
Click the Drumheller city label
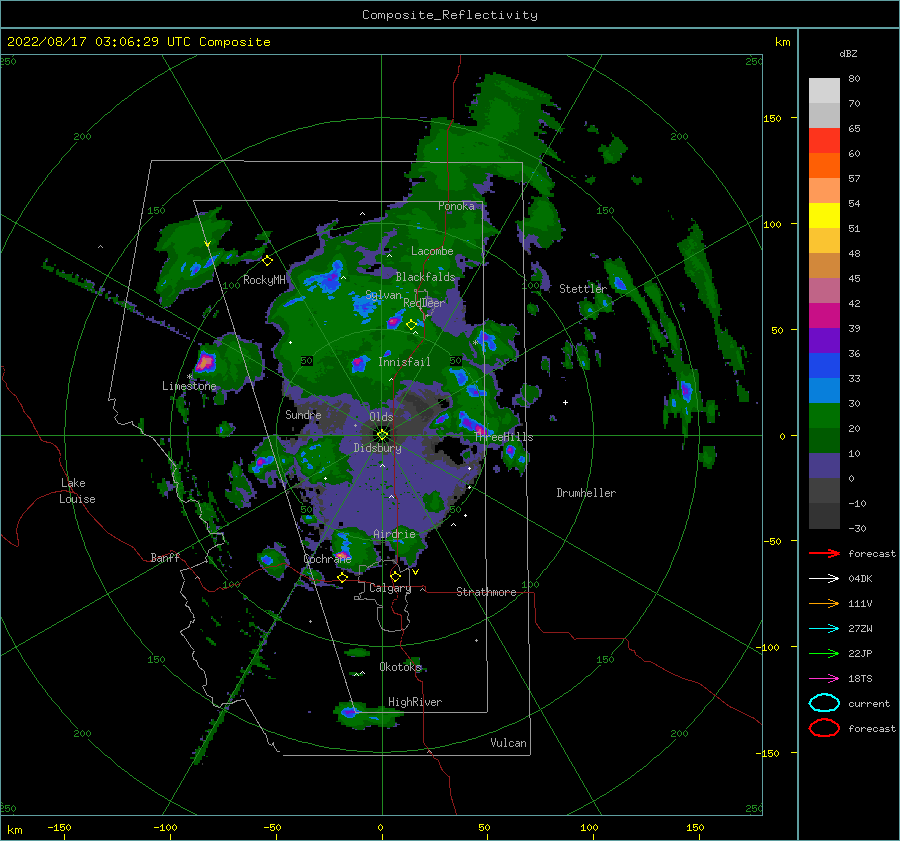586,493
